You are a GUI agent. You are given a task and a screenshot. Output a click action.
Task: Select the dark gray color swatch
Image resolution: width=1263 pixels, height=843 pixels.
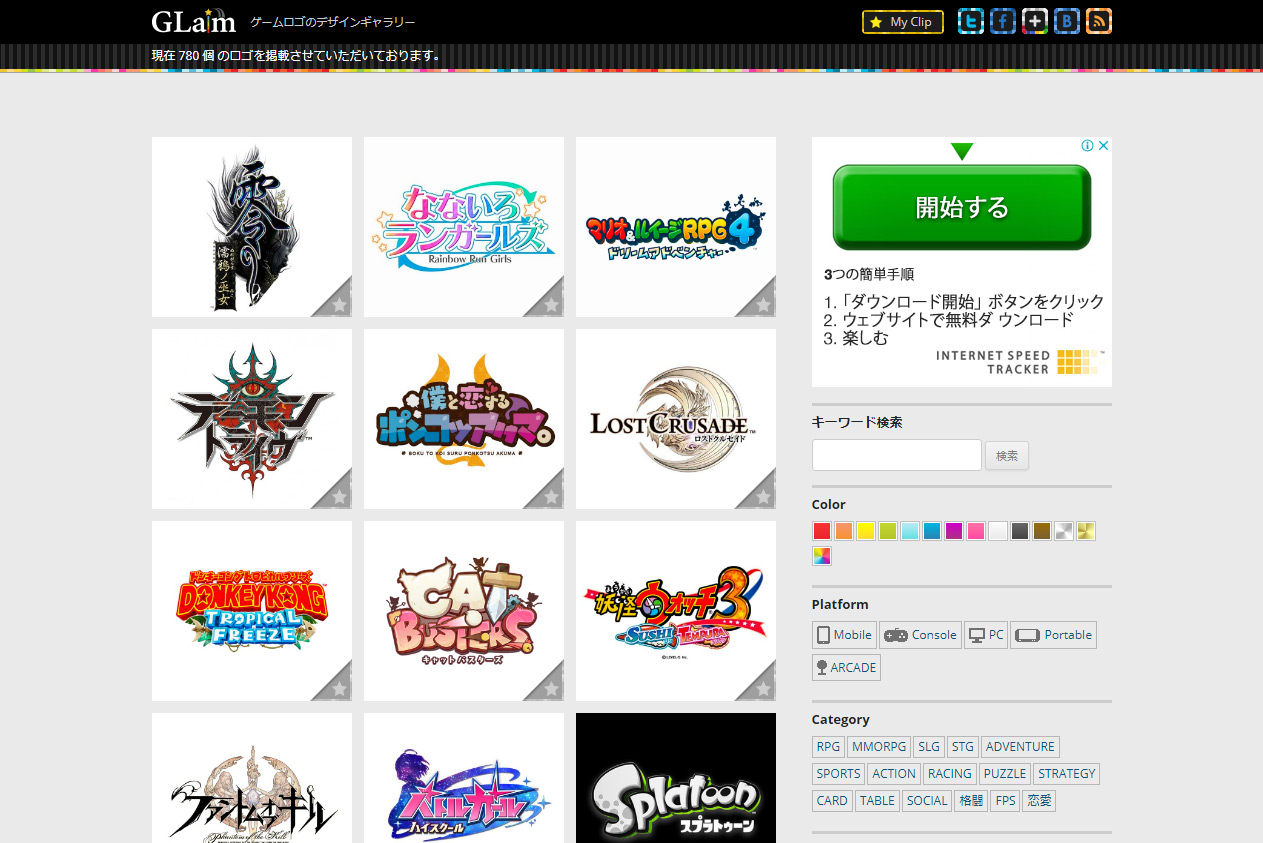point(1020,531)
